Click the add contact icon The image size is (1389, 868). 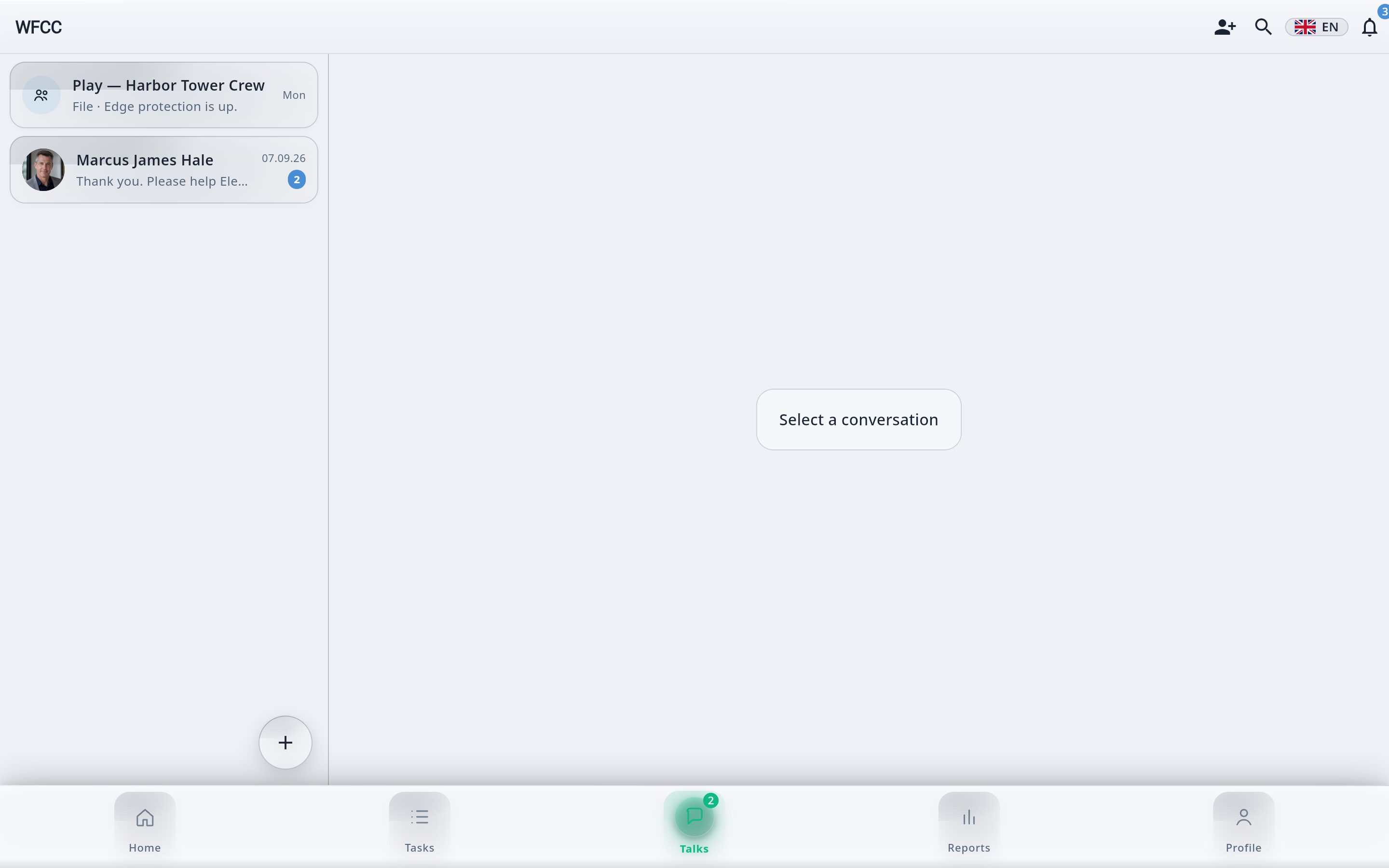1224,27
